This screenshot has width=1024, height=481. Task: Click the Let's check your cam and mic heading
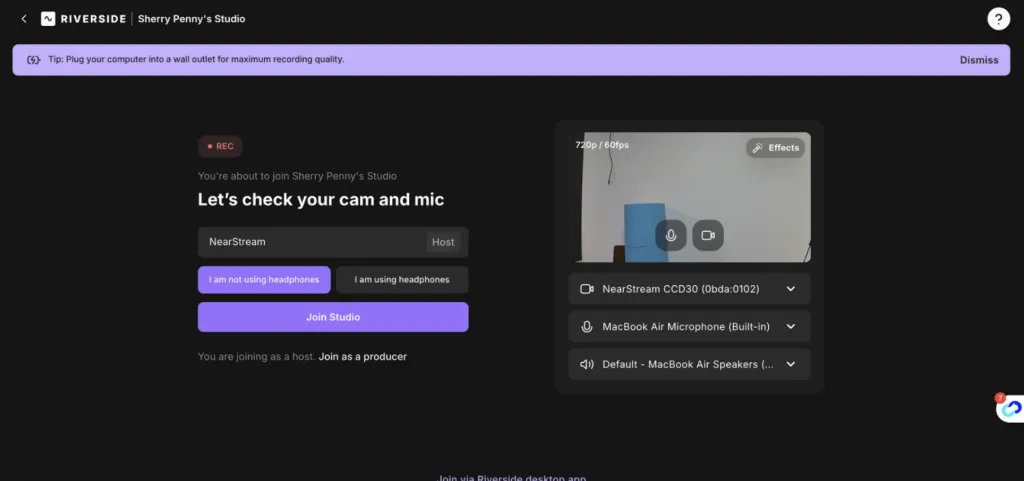321,200
